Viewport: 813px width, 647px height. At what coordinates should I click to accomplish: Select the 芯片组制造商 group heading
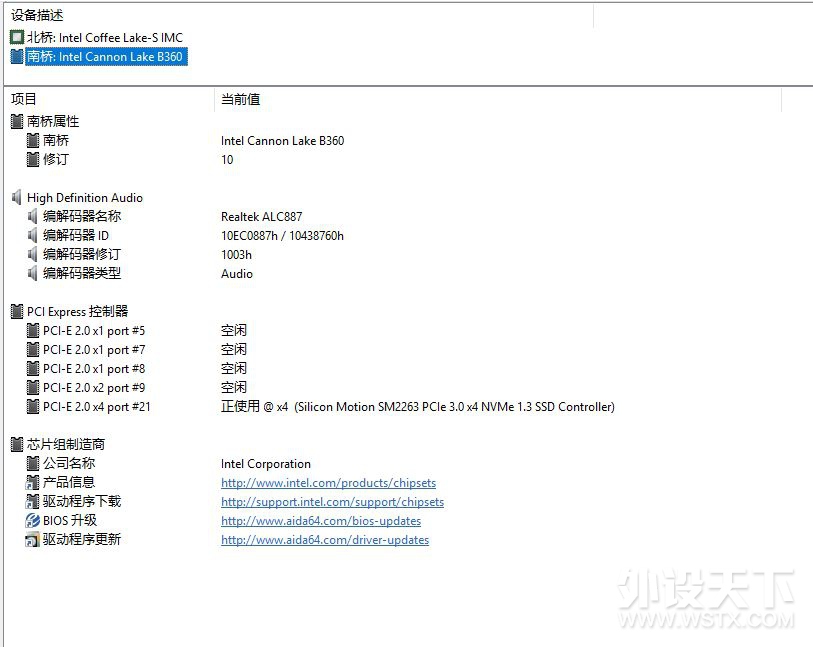[x=66, y=444]
